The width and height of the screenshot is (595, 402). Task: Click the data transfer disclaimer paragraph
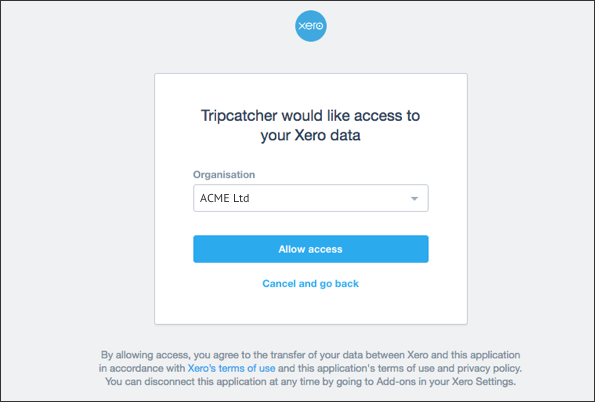(310, 368)
